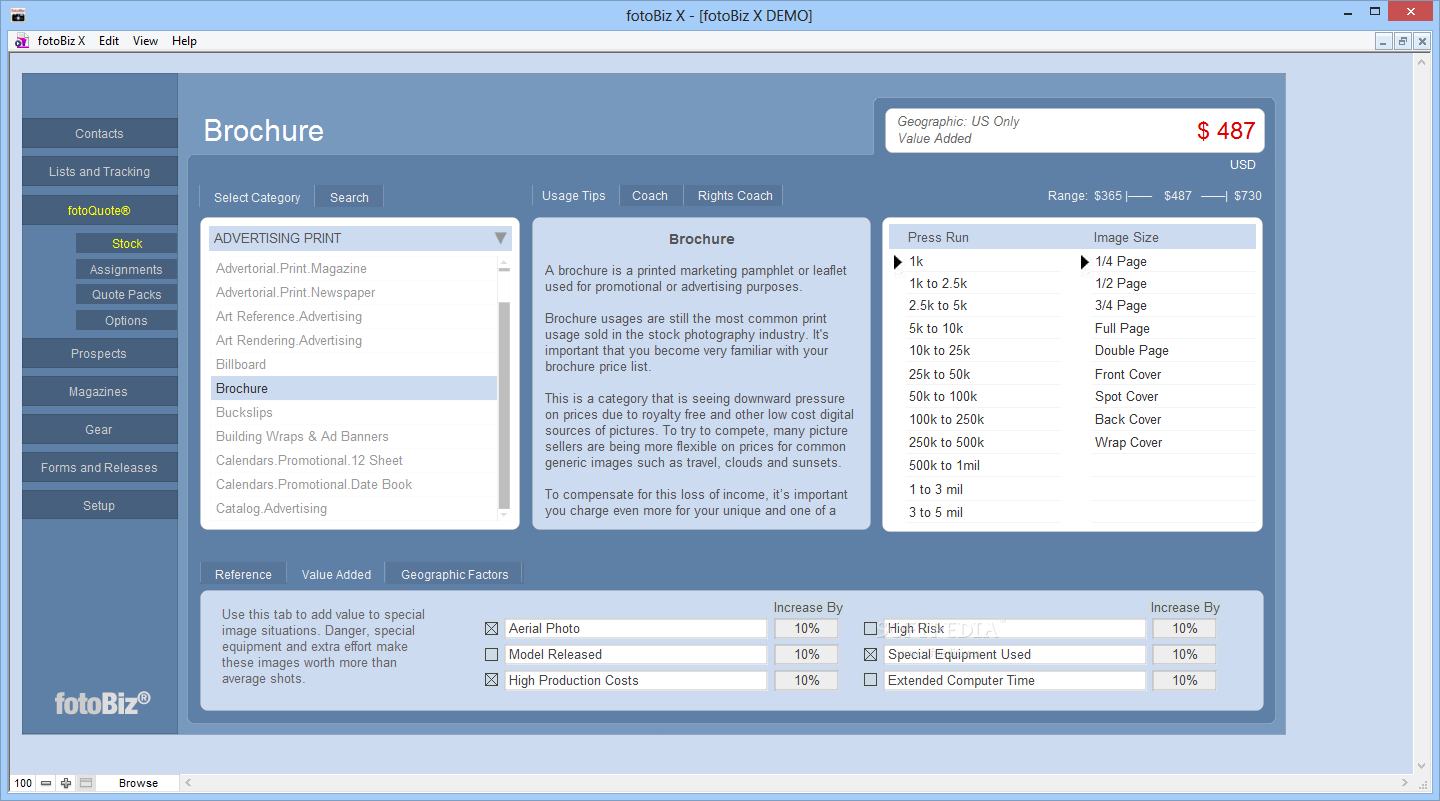
Task: Click the zoom out minus icon
Action: tap(46, 783)
